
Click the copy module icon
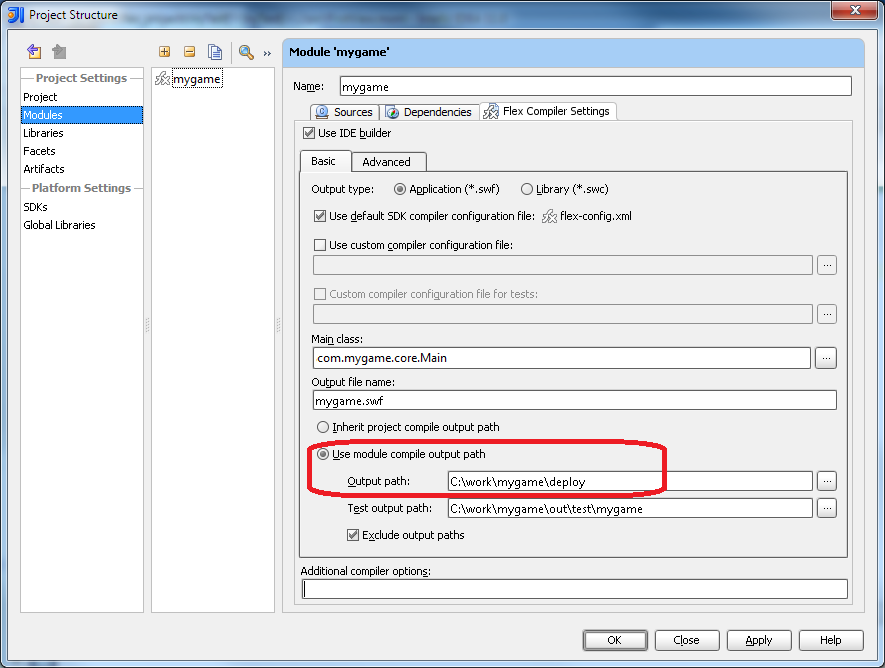[215, 52]
